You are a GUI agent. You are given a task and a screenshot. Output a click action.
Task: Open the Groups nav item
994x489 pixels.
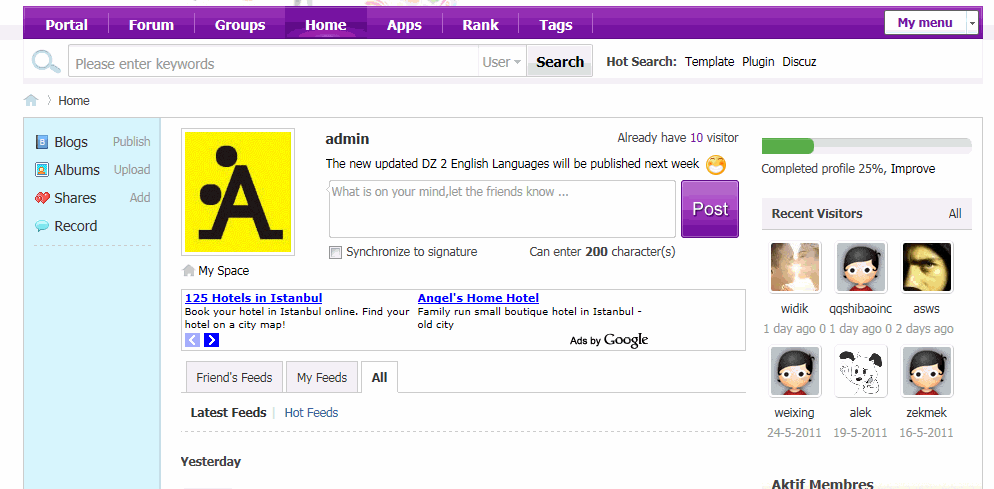click(240, 25)
